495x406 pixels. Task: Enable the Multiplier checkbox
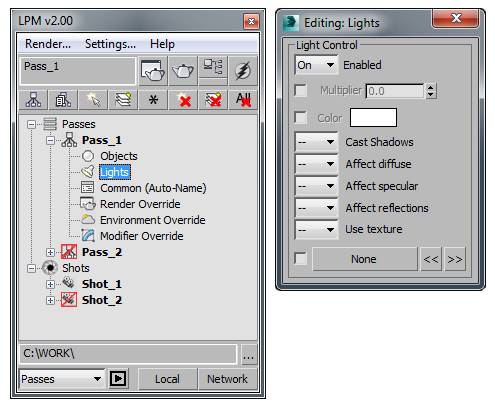pos(301,90)
